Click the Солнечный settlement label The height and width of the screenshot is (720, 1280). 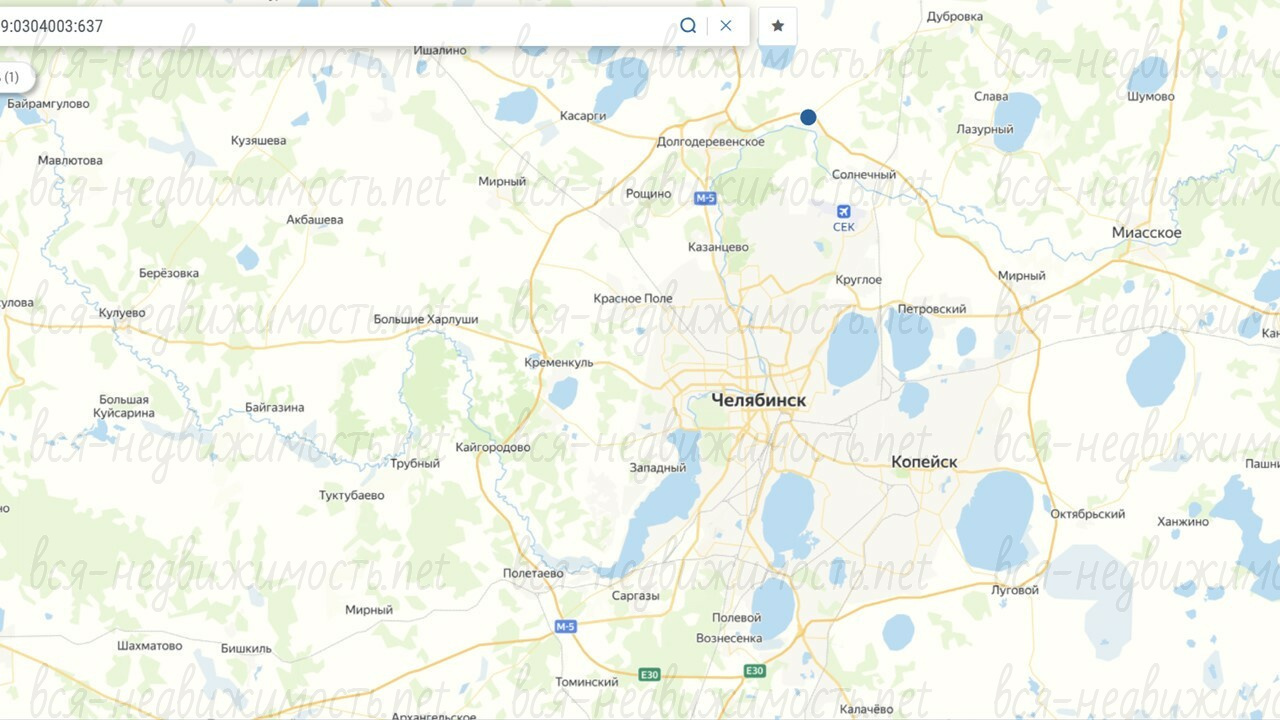click(864, 175)
